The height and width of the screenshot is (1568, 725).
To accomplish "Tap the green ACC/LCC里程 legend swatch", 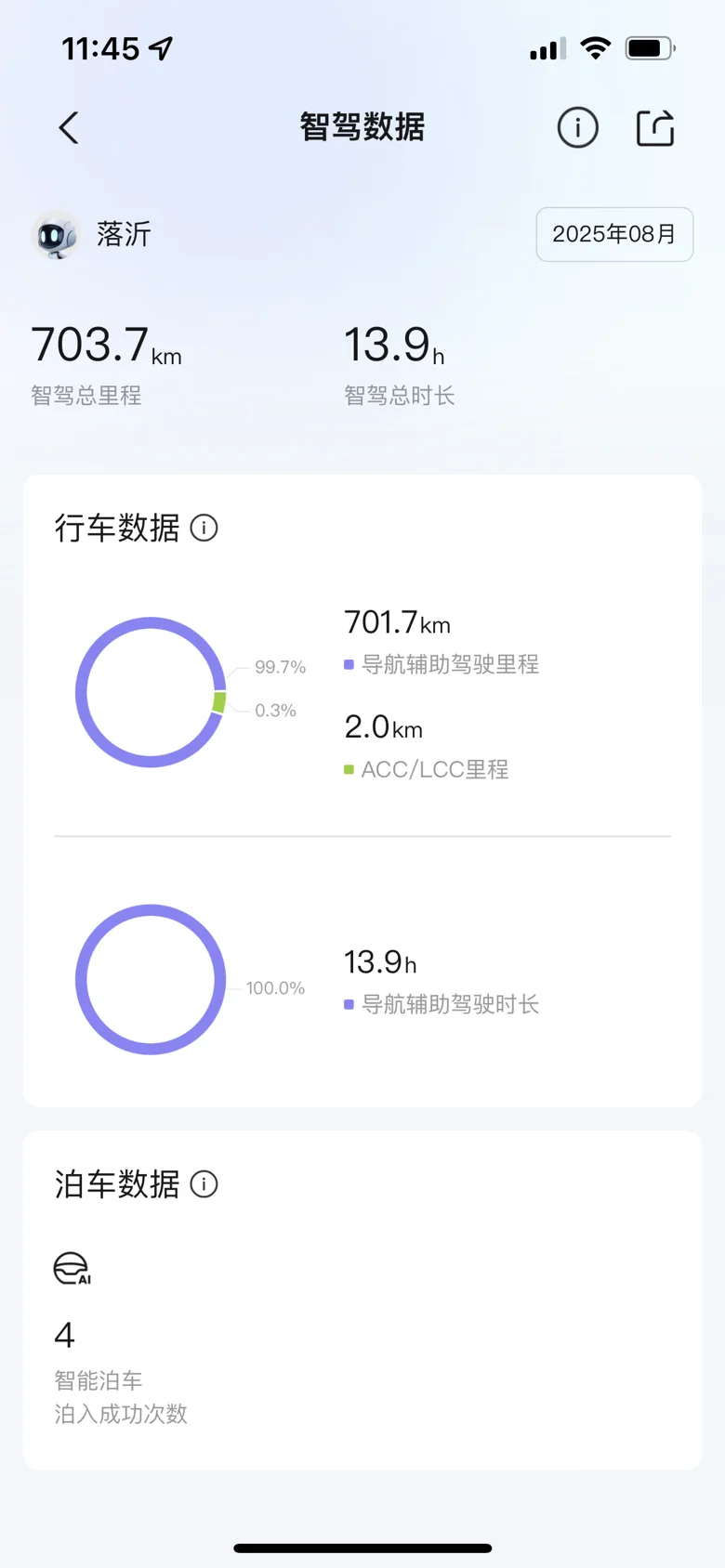I will [x=349, y=770].
